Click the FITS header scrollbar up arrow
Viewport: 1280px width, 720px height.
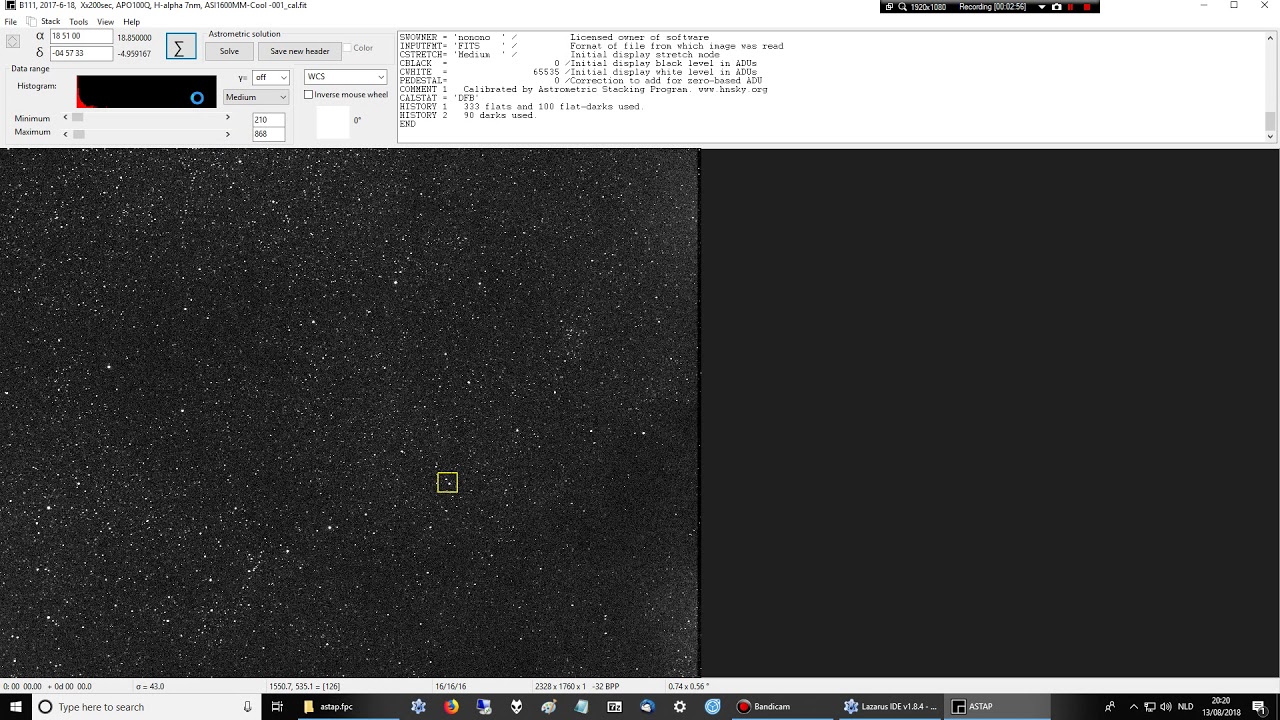(x=1270, y=39)
